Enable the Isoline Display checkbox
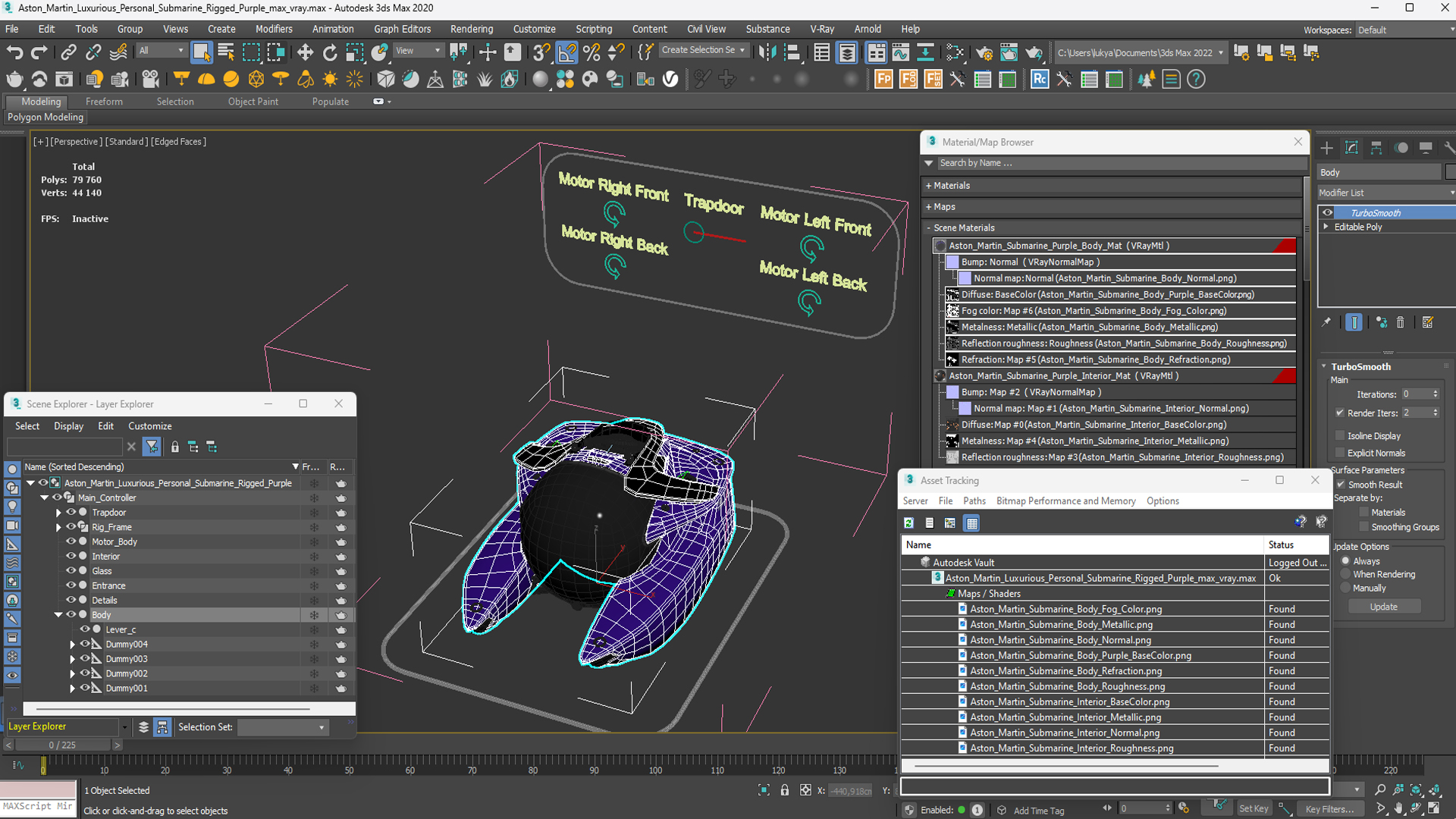 click(x=1340, y=435)
